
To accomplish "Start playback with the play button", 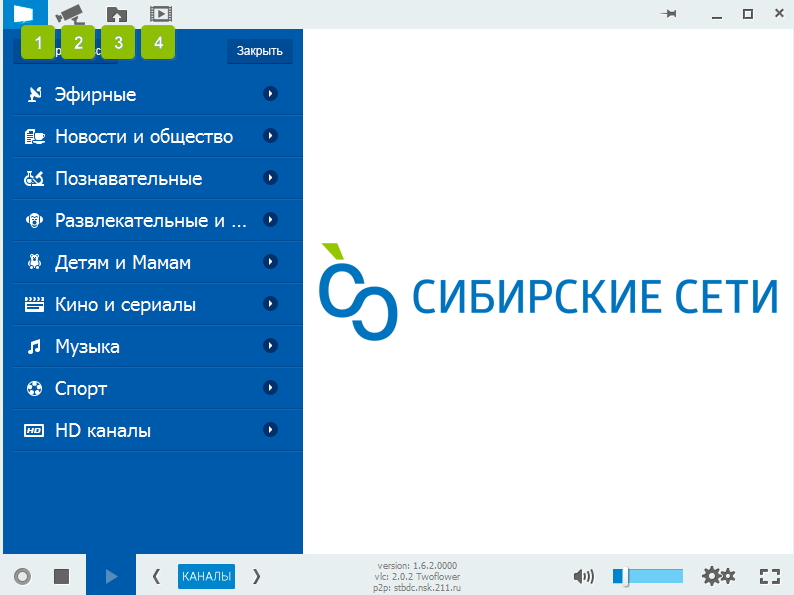I will (x=111, y=576).
